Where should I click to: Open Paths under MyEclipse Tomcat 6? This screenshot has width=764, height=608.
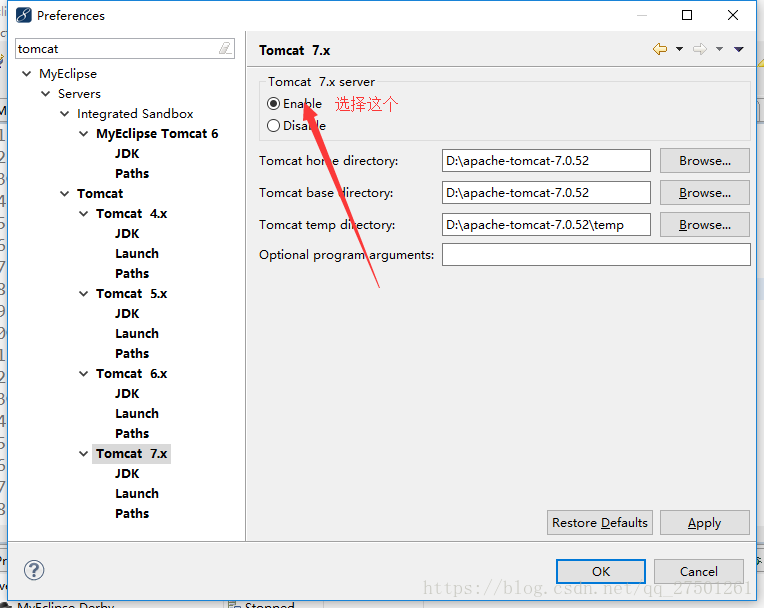(x=132, y=174)
